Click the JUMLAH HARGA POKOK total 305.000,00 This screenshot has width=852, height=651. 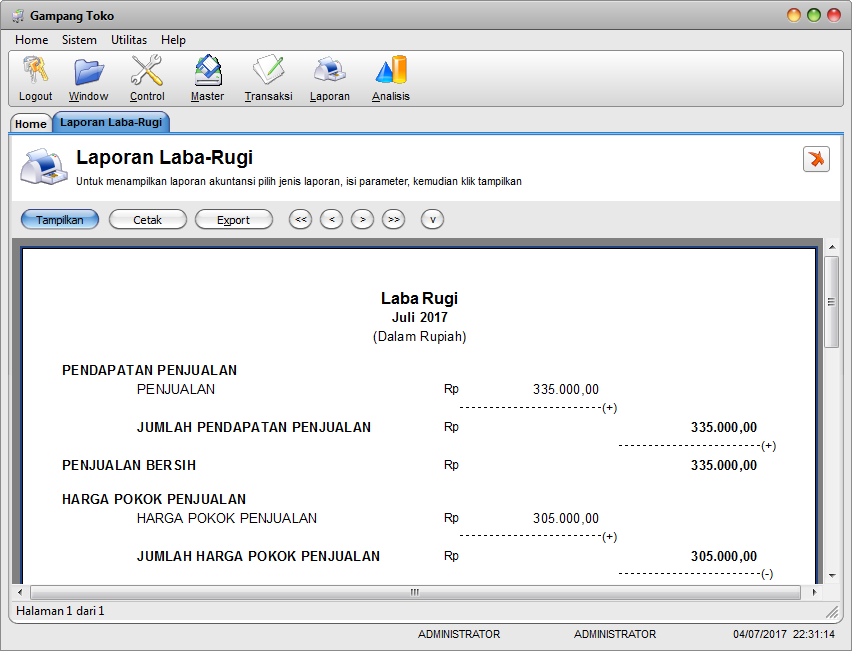point(724,556)
